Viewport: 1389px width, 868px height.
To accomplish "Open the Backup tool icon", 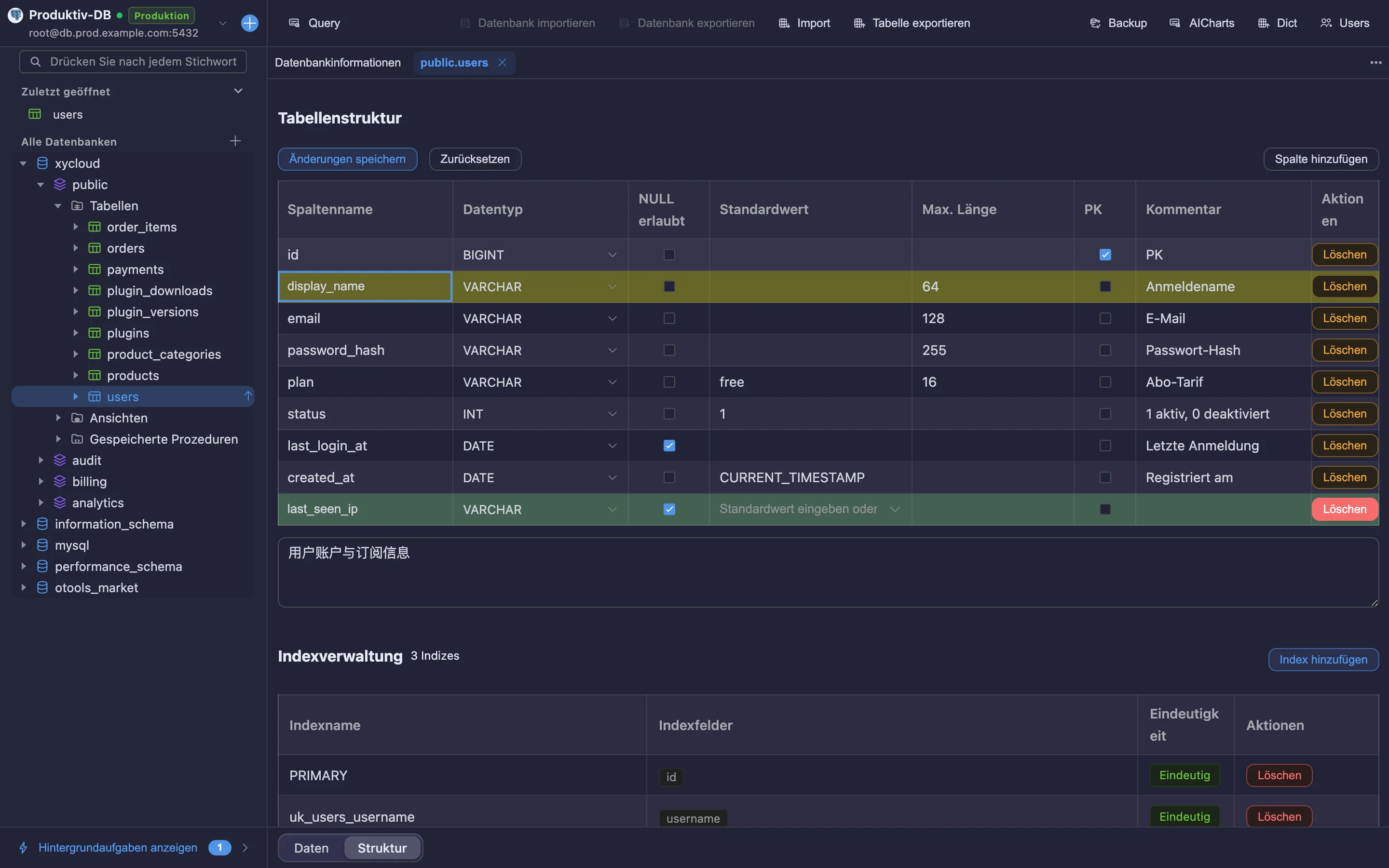I will (x=1095, y=23).
